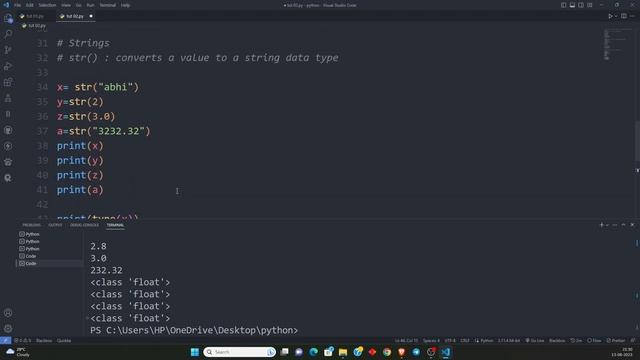Toggle the bottom panel layout button
The width and height of the screenshot is (640, 360).
(572, 5)
